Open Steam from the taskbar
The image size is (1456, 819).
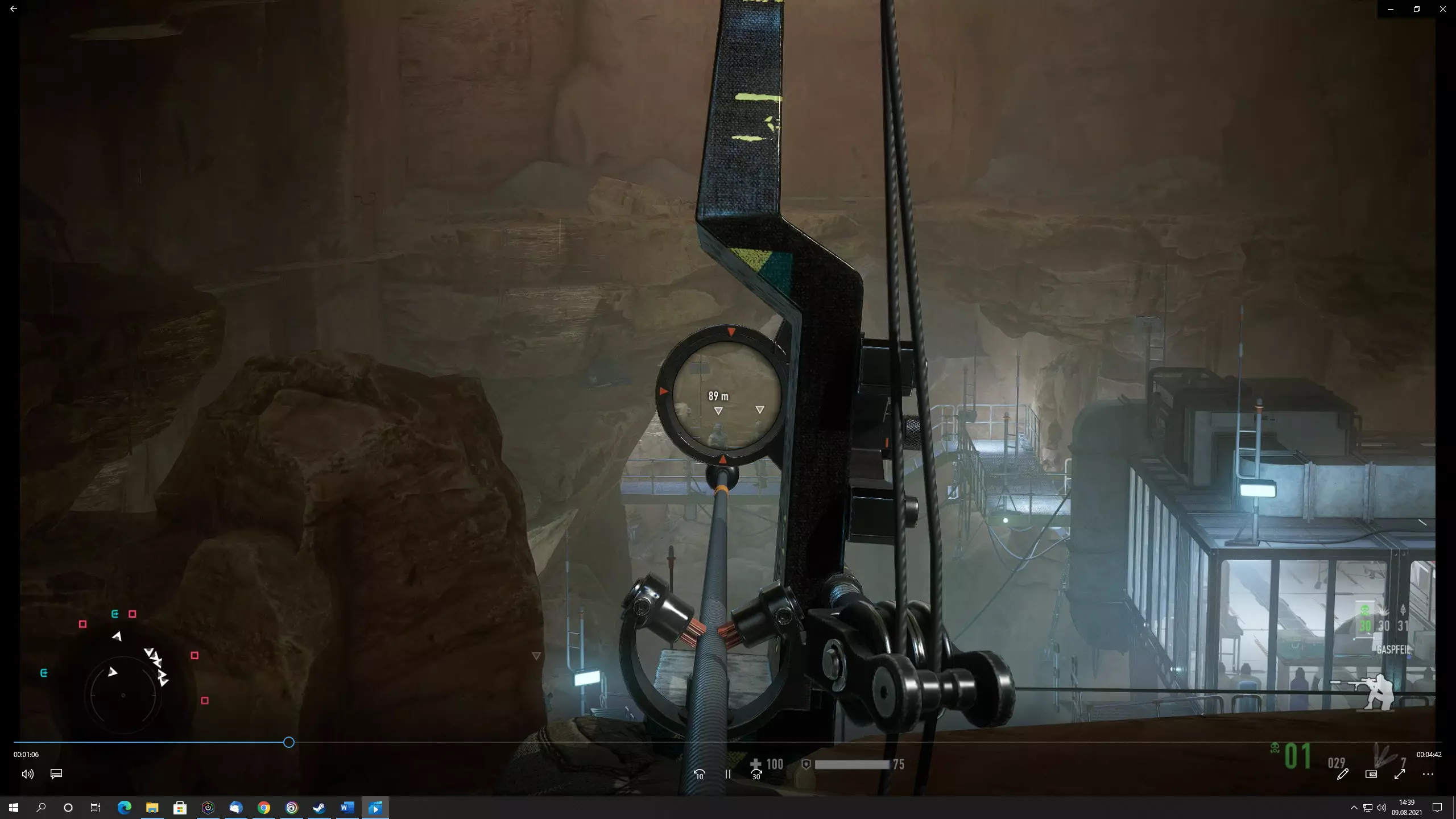319,808
